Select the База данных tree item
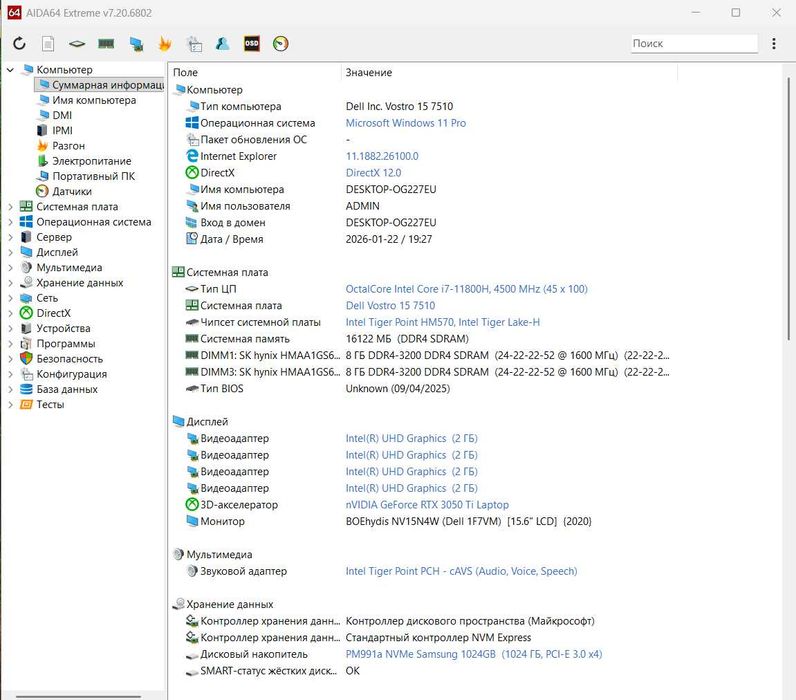The width and height of the screenshot is (796, 700). tap(67, 389)
